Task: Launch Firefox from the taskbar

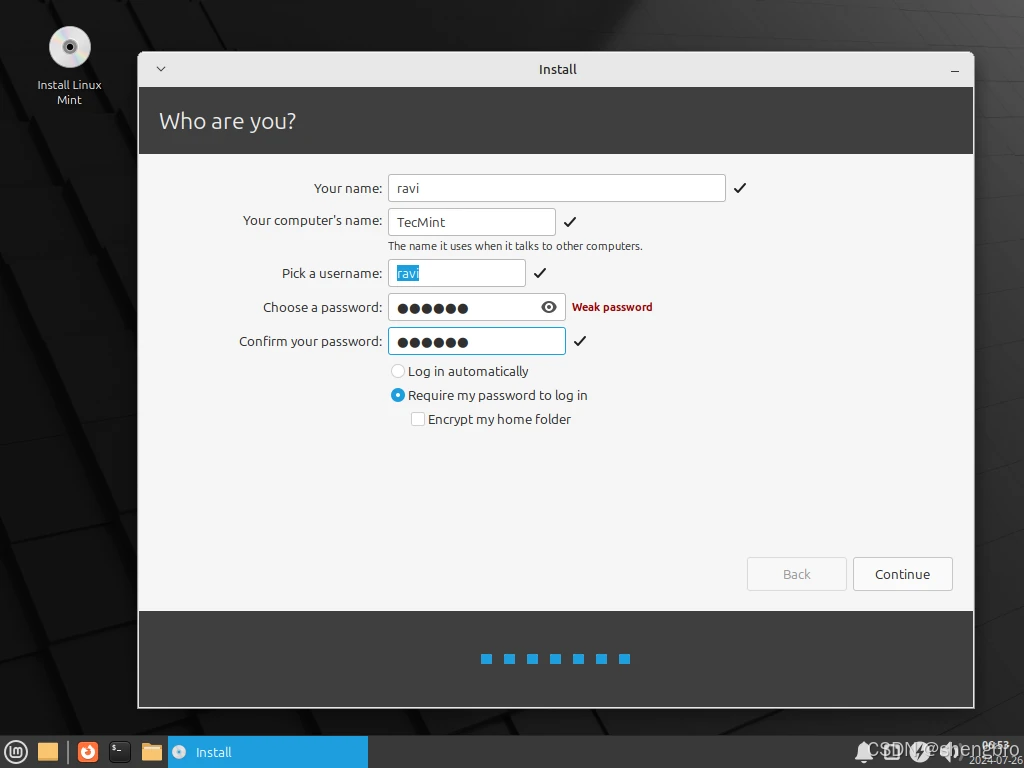Action: coord(88,752)
